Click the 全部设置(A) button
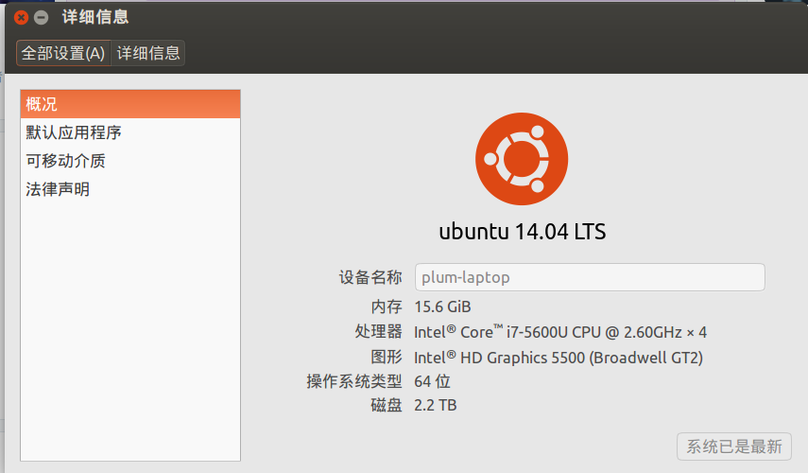Viewport: 808px width, 473px height. 63,53
